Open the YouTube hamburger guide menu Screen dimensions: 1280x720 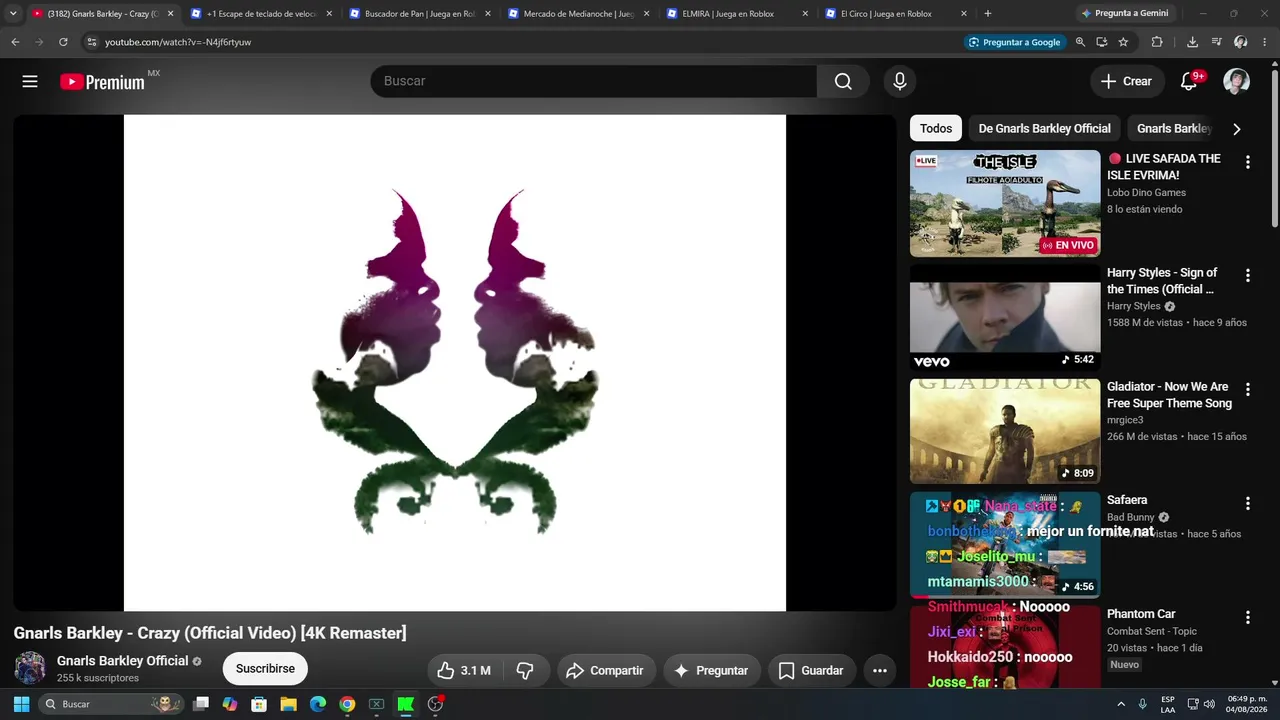(30, 82)
